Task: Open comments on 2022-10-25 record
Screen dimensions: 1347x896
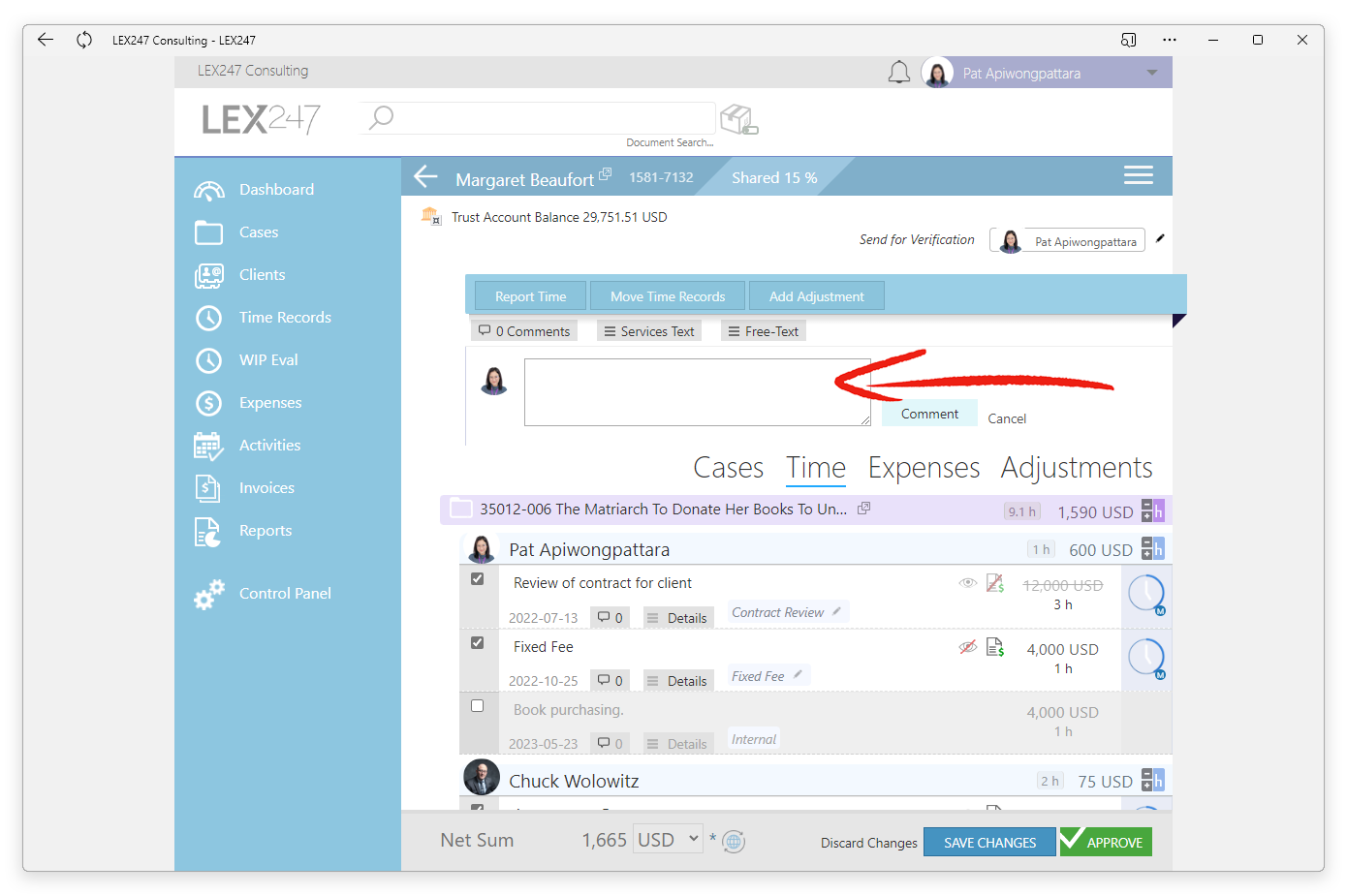Action: 611,680
